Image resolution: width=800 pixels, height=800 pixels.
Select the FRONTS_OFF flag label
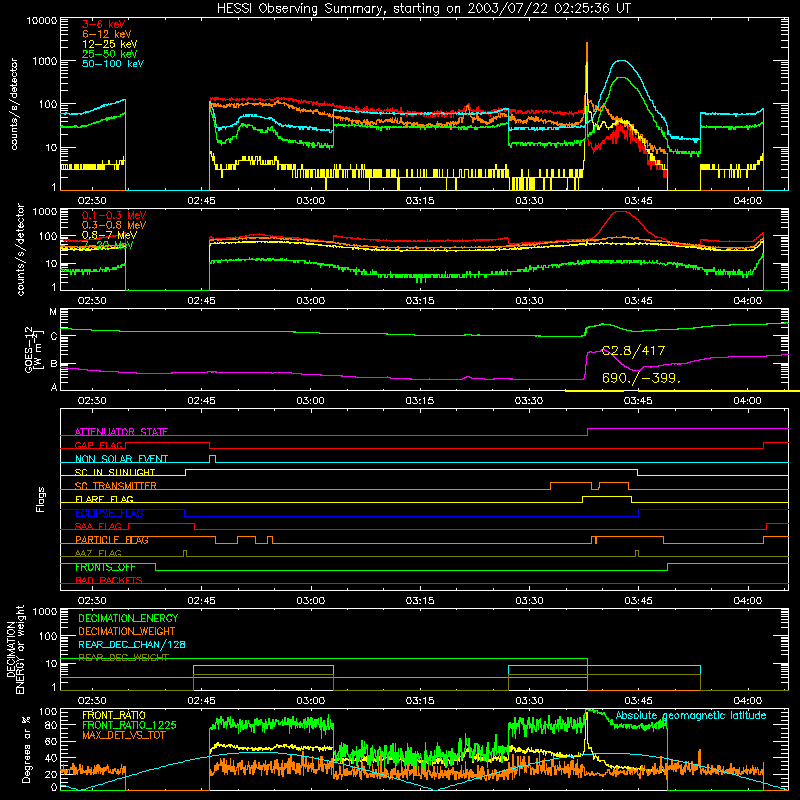(105, 567)
